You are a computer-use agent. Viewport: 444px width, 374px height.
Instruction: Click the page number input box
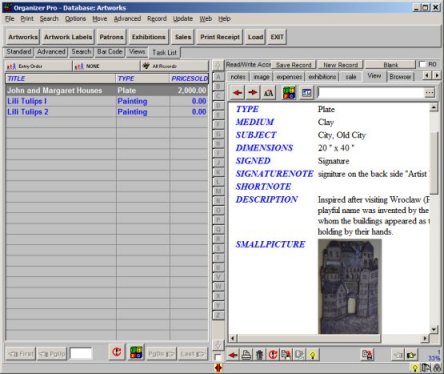tap(81, 353)
